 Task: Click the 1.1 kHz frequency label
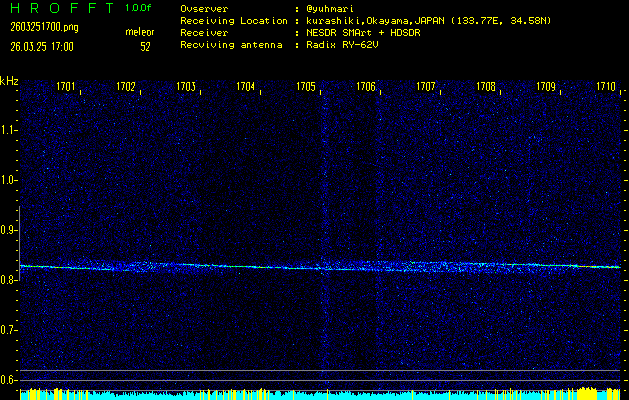tap(7, 130)
